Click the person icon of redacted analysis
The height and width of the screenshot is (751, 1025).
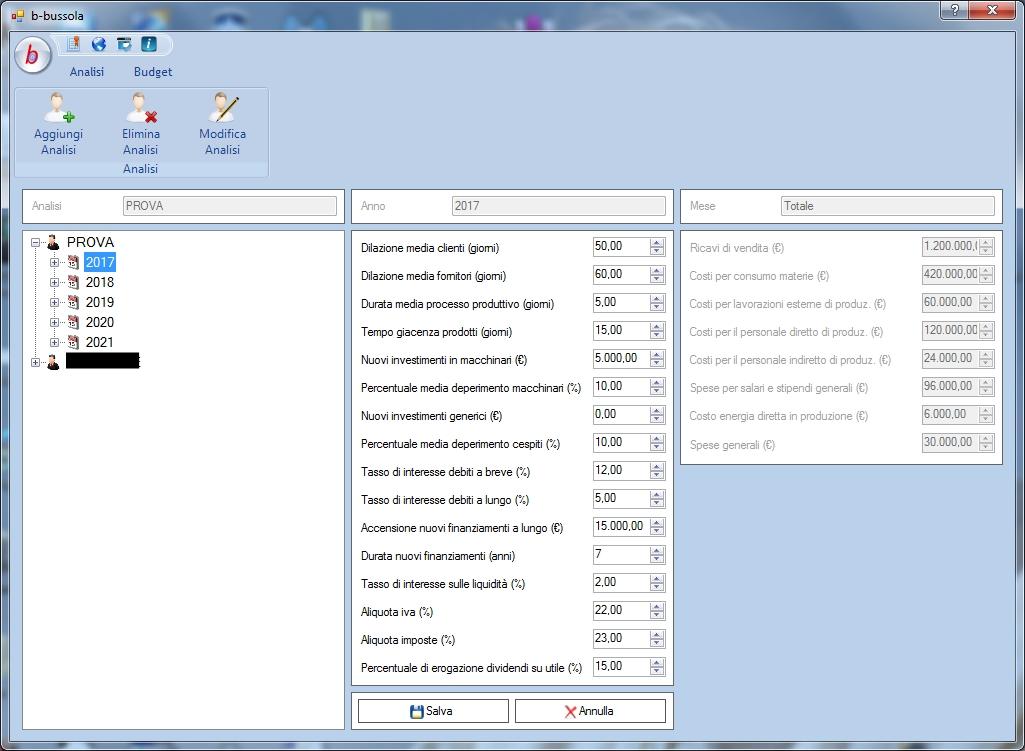coord(53,362)
